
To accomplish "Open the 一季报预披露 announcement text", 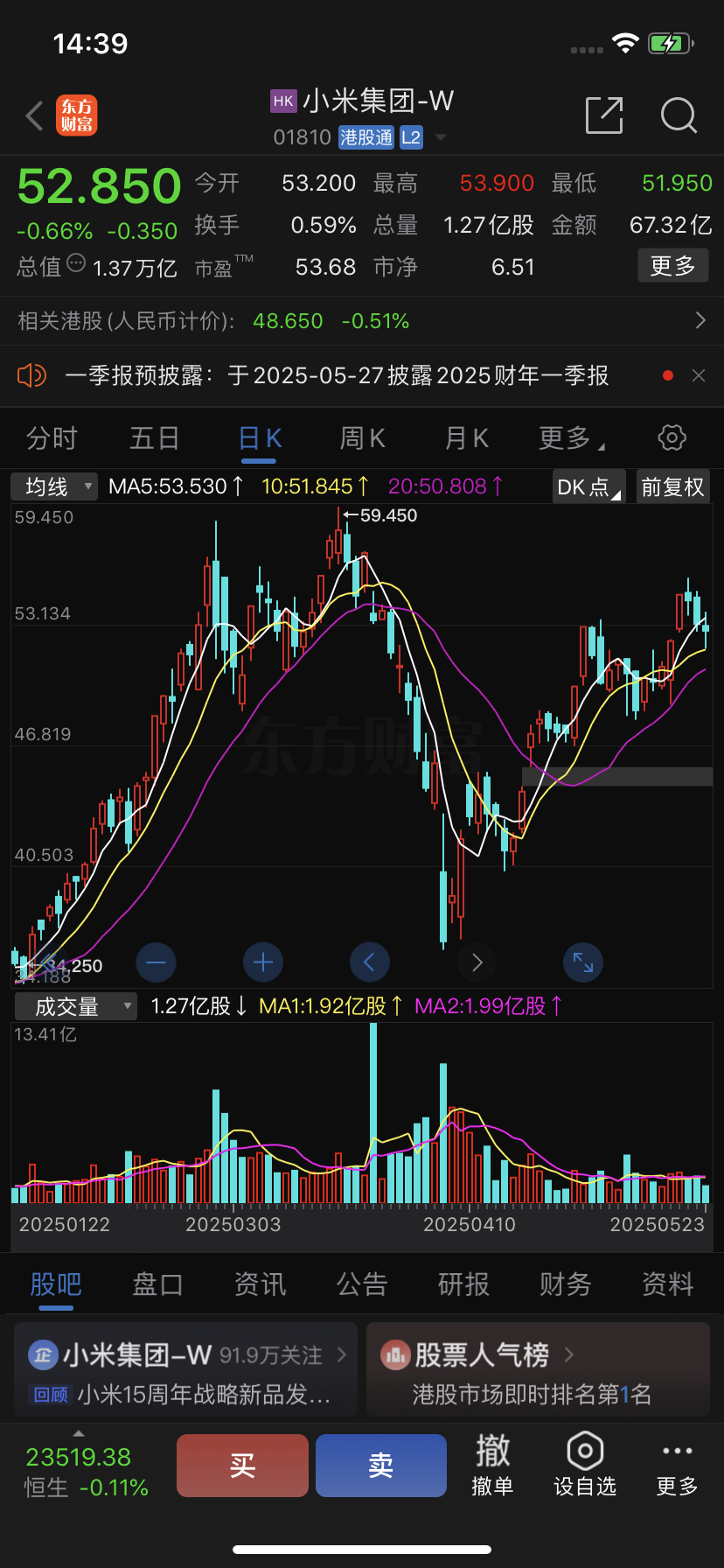I will pos(337,375).
